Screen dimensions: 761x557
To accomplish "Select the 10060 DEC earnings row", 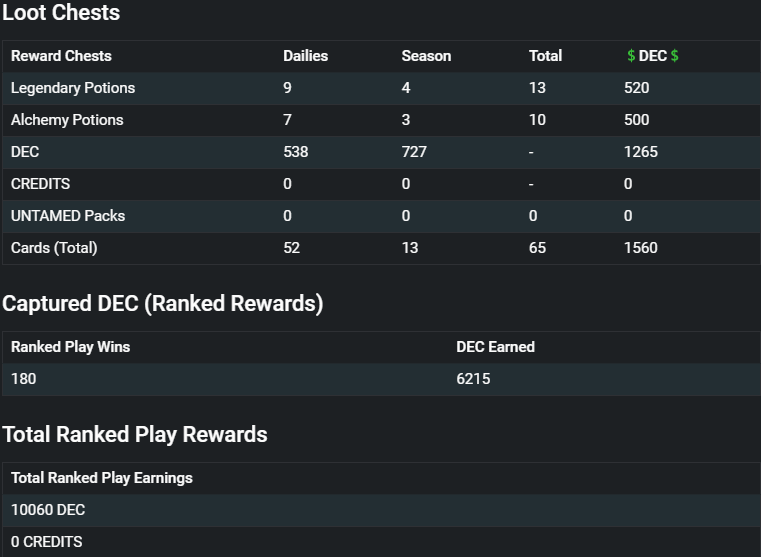I will (x=381, y=510).
